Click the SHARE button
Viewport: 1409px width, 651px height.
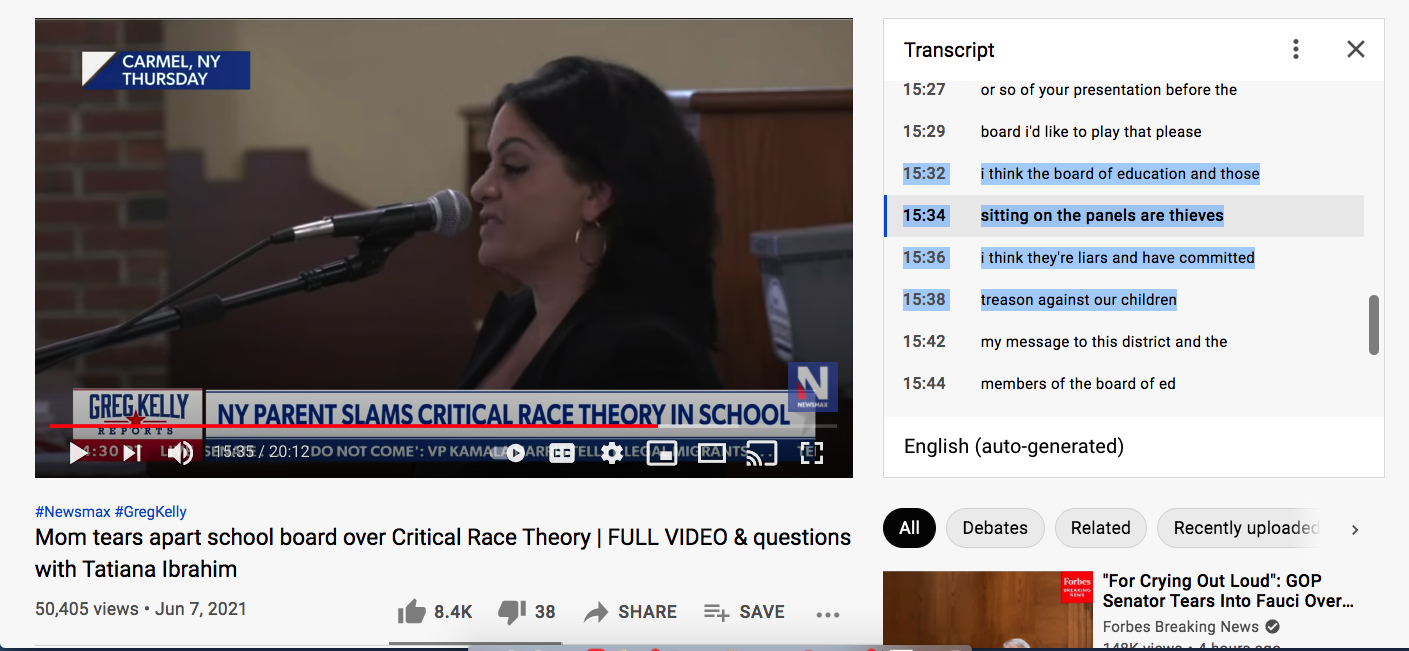pyautogui.click(x=630, y=612)
